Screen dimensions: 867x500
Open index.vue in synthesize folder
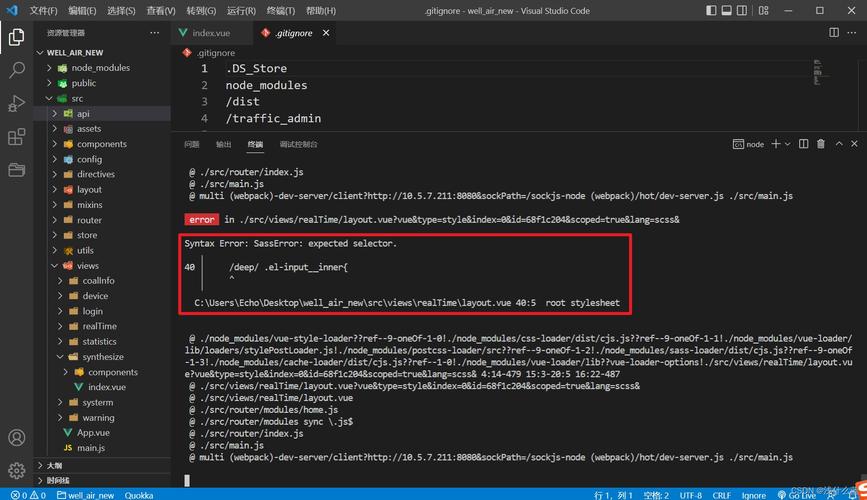pos(107,387)
